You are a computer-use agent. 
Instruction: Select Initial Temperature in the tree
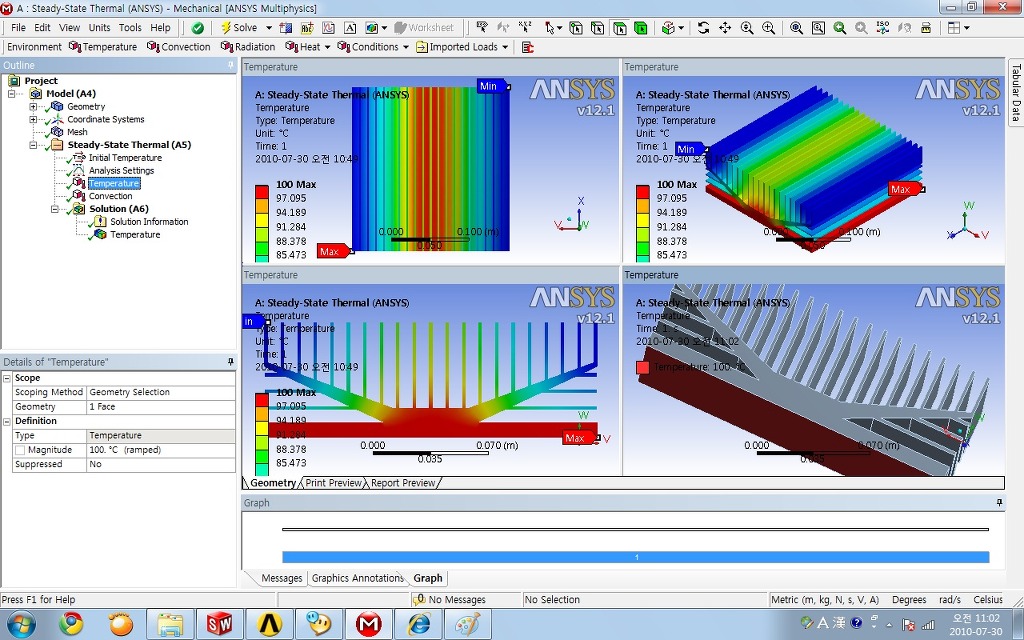pyautogui.click(x=125, y=158)
